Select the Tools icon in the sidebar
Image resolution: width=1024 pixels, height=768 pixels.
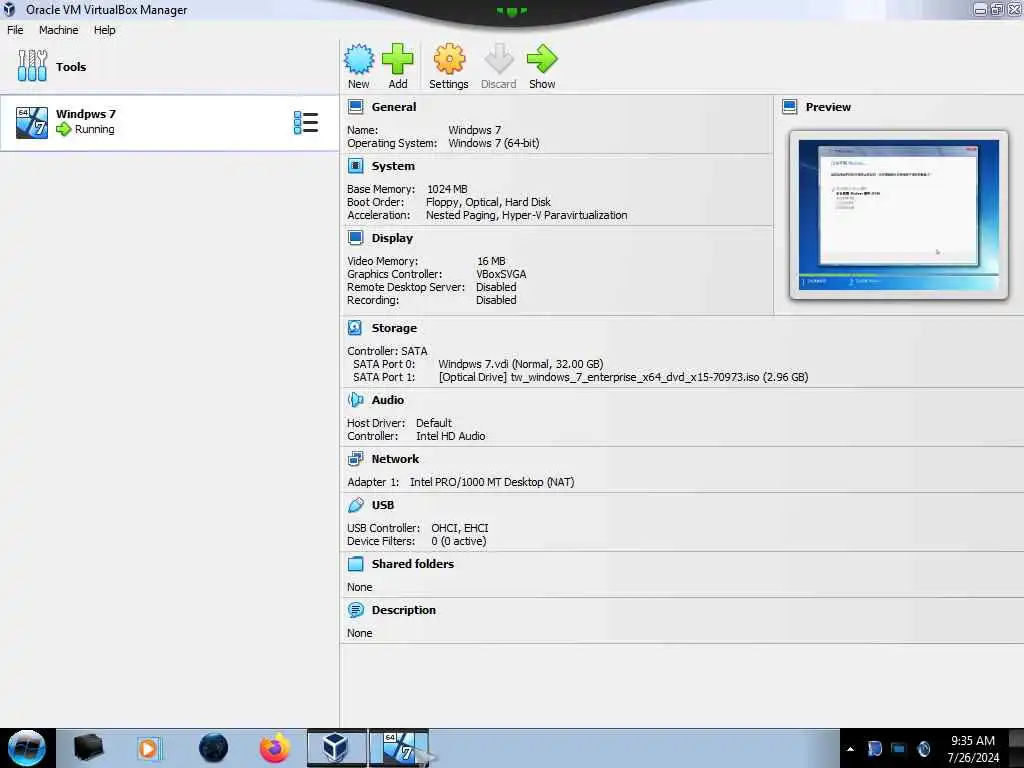point(32,66)
